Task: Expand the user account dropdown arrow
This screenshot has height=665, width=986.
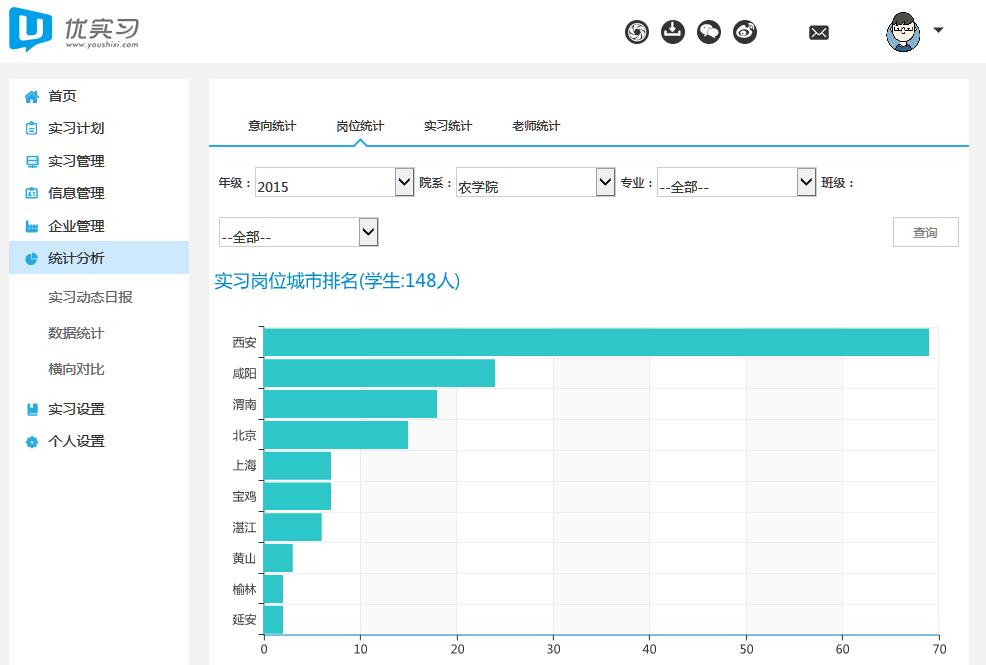Action: [x=938, y=30]
